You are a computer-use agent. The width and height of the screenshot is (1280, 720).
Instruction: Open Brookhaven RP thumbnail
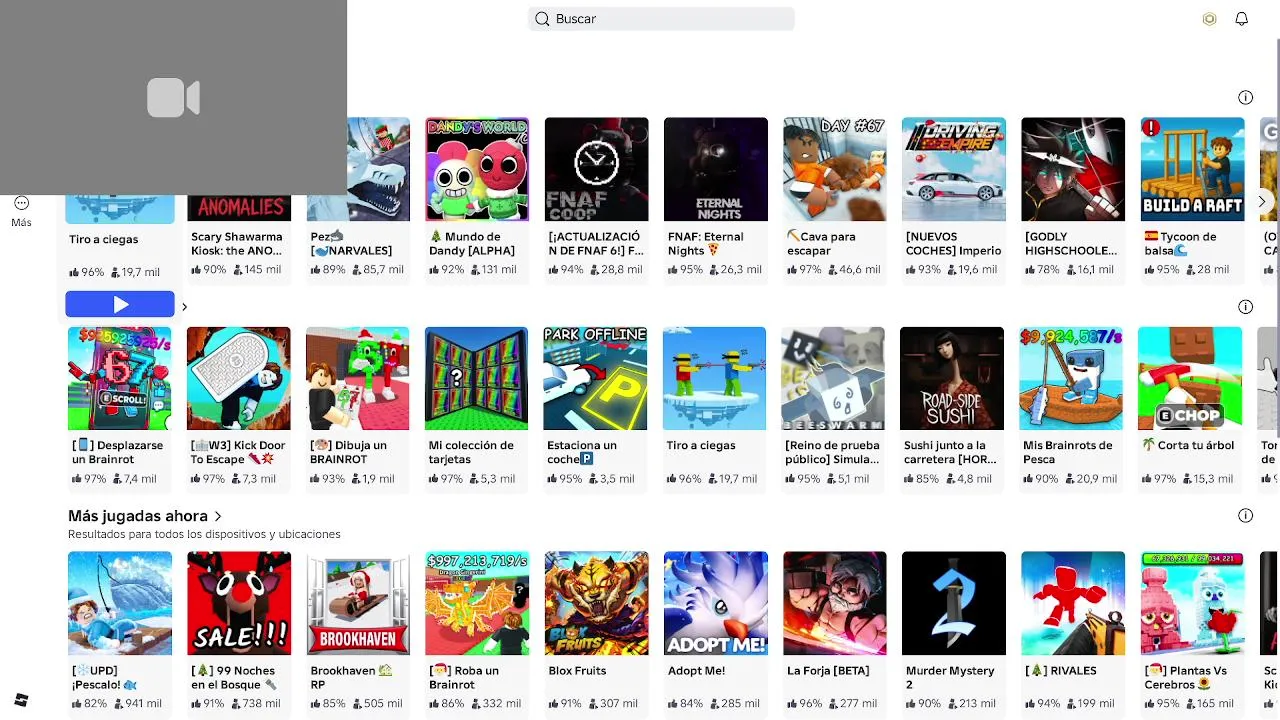coord(358,603)
